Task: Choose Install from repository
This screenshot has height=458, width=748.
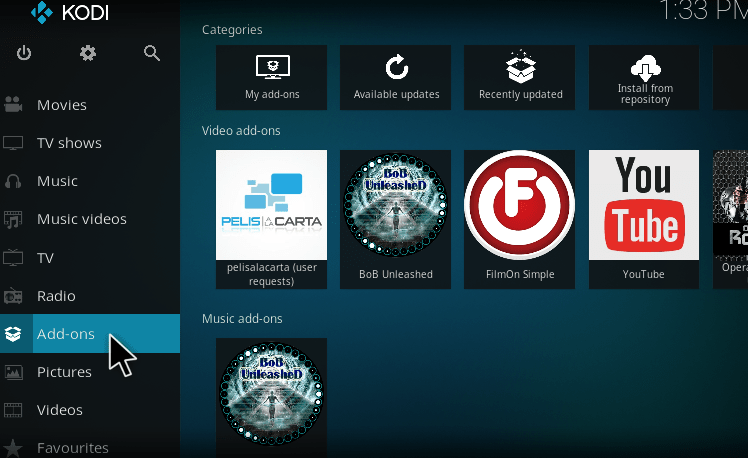Action: pos(644,77)
